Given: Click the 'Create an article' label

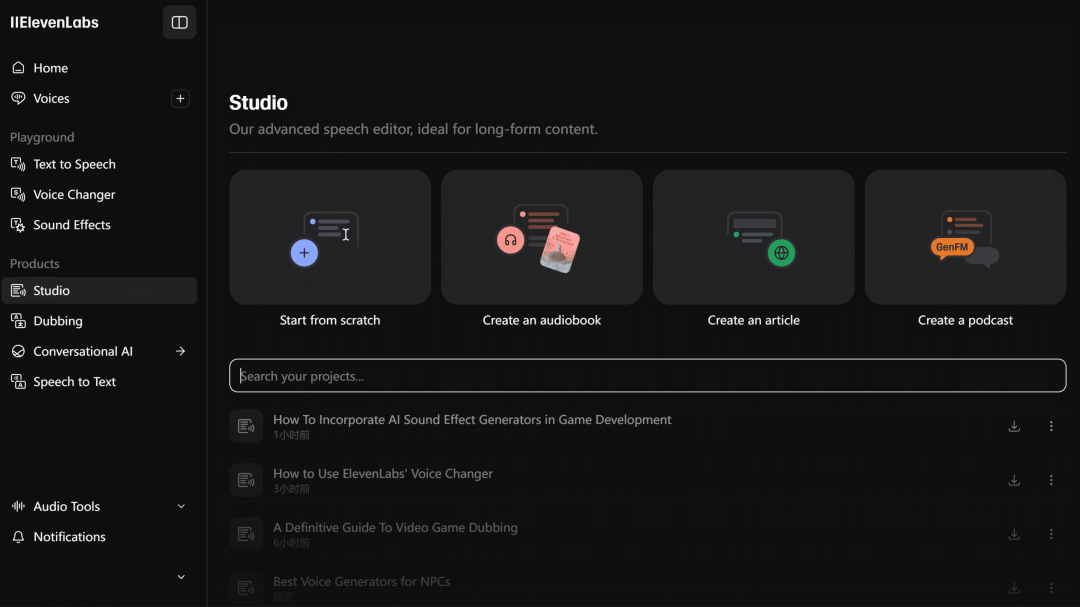Looking at the screenshot, I should click(x=754, y=320).
